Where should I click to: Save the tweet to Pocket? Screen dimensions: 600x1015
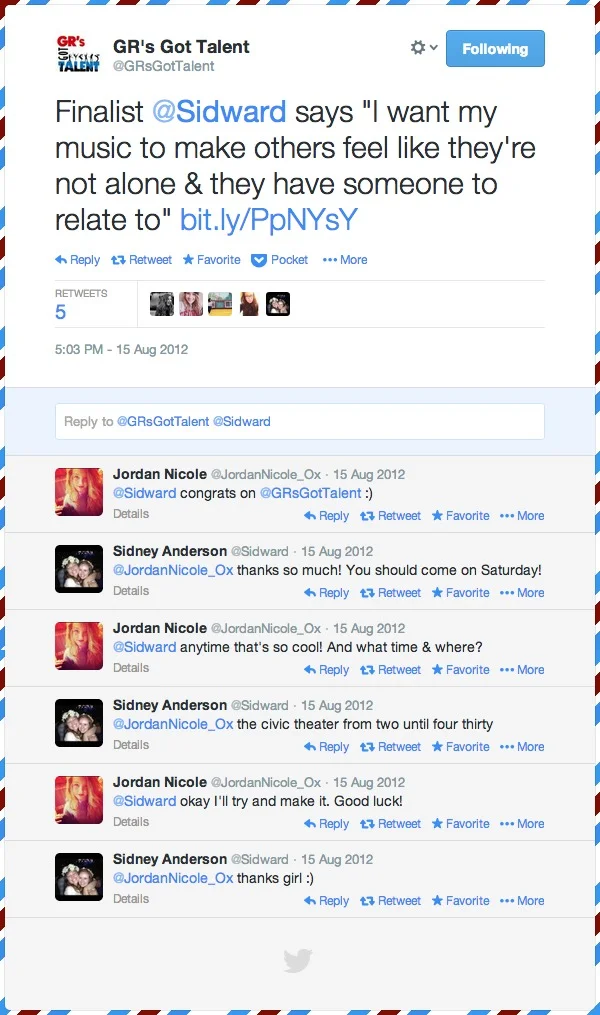280,260
